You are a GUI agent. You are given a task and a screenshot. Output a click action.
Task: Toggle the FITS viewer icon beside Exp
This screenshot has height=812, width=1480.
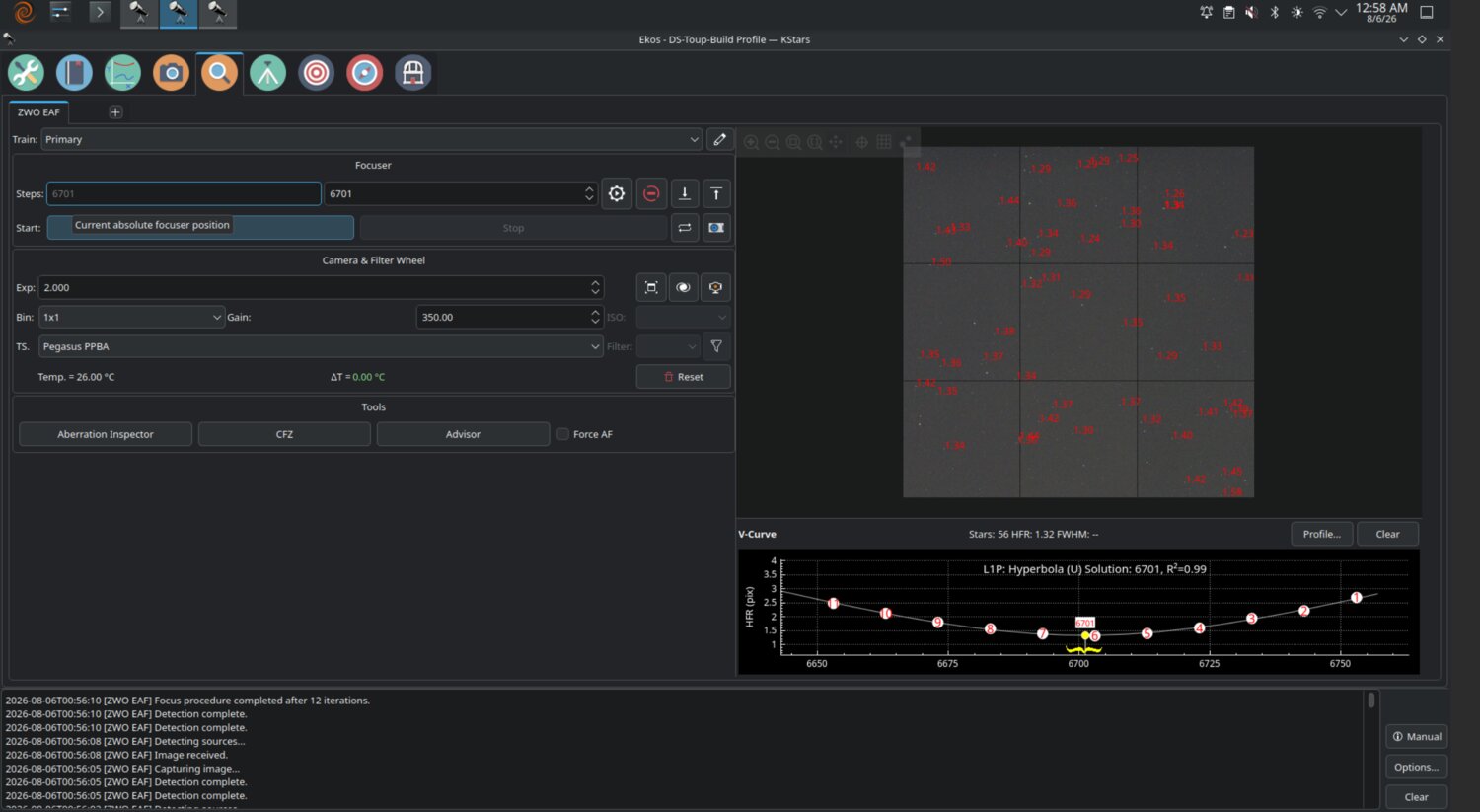(x=683, y=287)
